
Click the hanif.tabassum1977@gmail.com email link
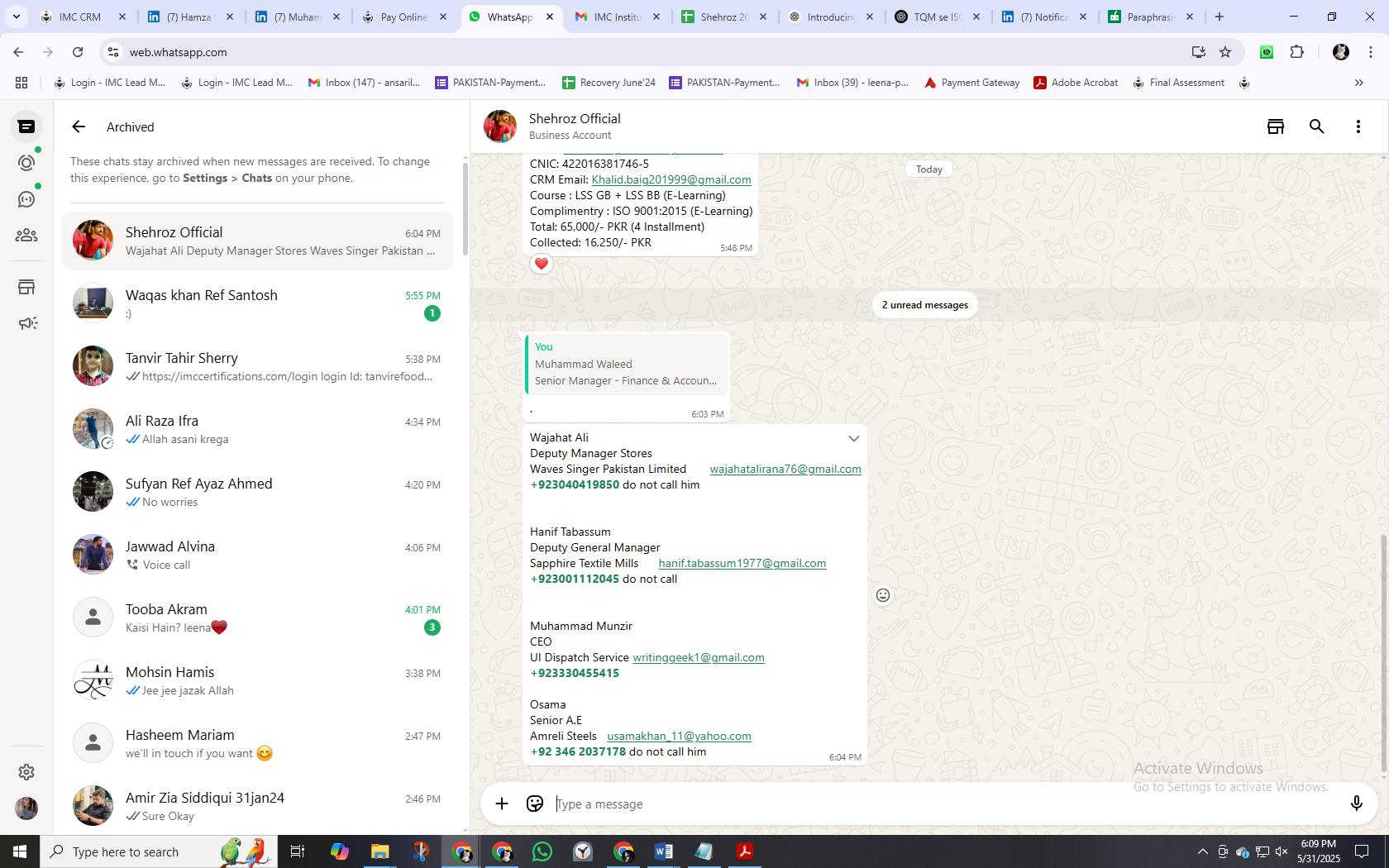click(742, 563)
